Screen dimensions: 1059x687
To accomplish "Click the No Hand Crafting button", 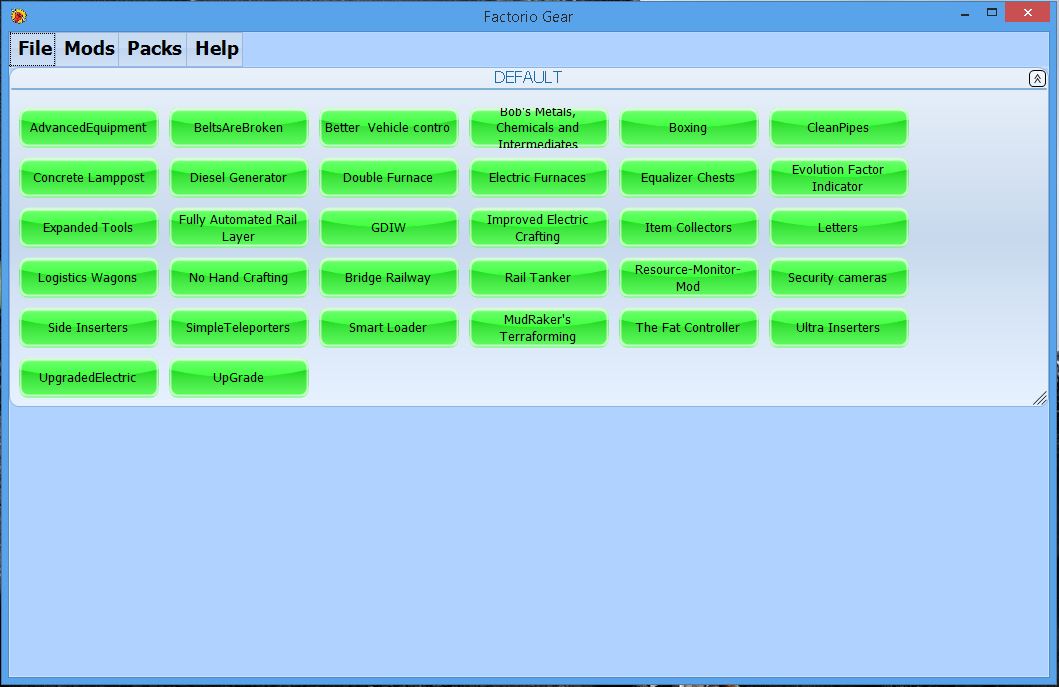I will (x=238, y=278).
